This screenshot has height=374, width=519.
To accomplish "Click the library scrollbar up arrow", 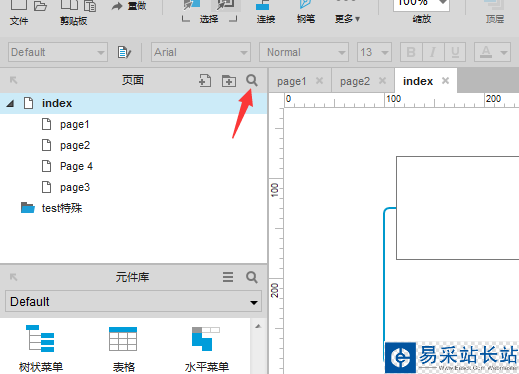I will point(258,326).
